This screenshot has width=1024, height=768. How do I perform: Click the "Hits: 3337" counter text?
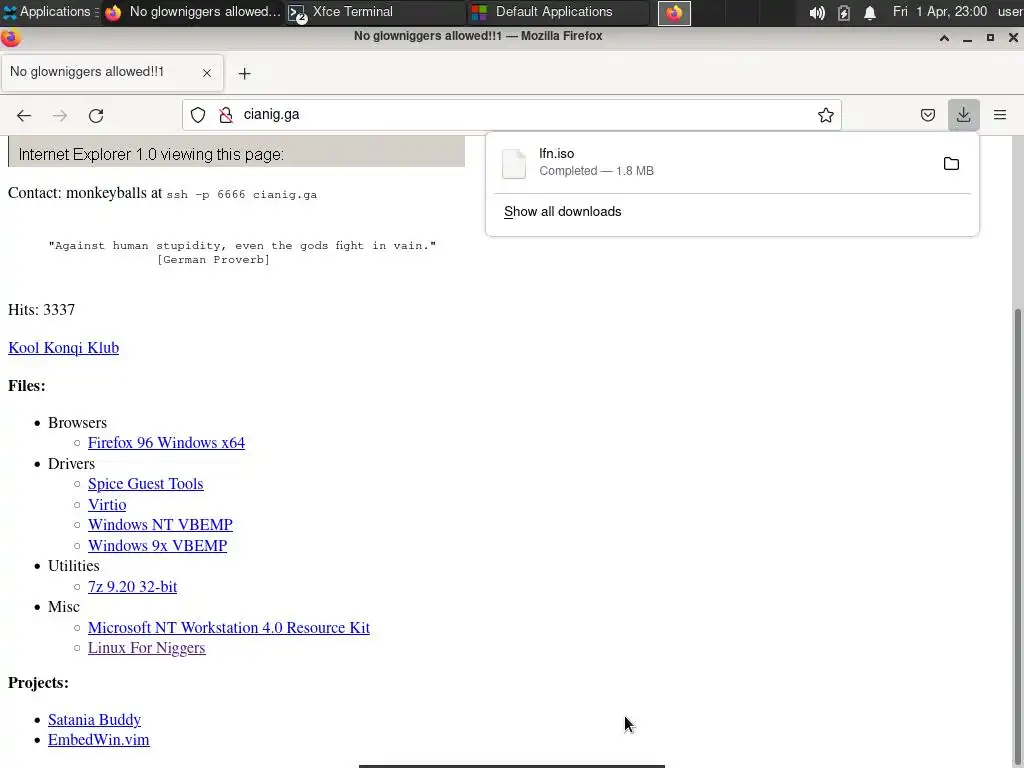click(41, 310)
